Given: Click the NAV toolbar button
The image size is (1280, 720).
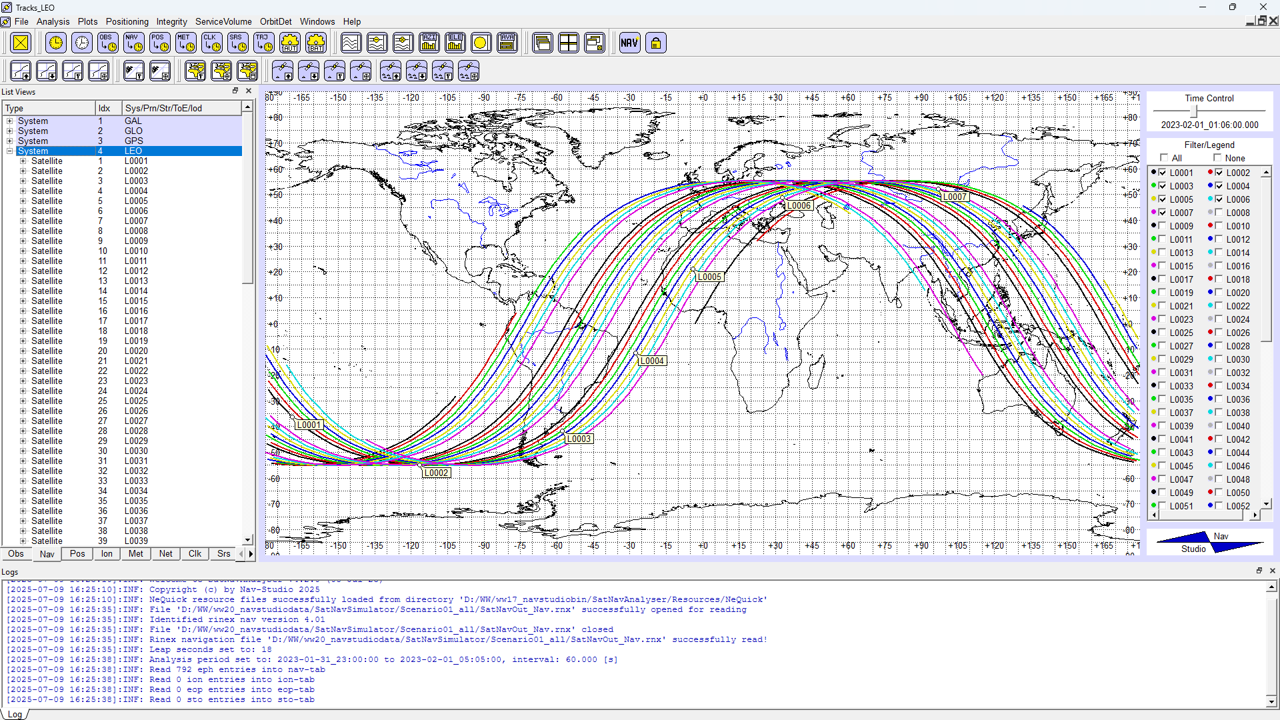Looking at the screenshot, I should click(629, 43).
